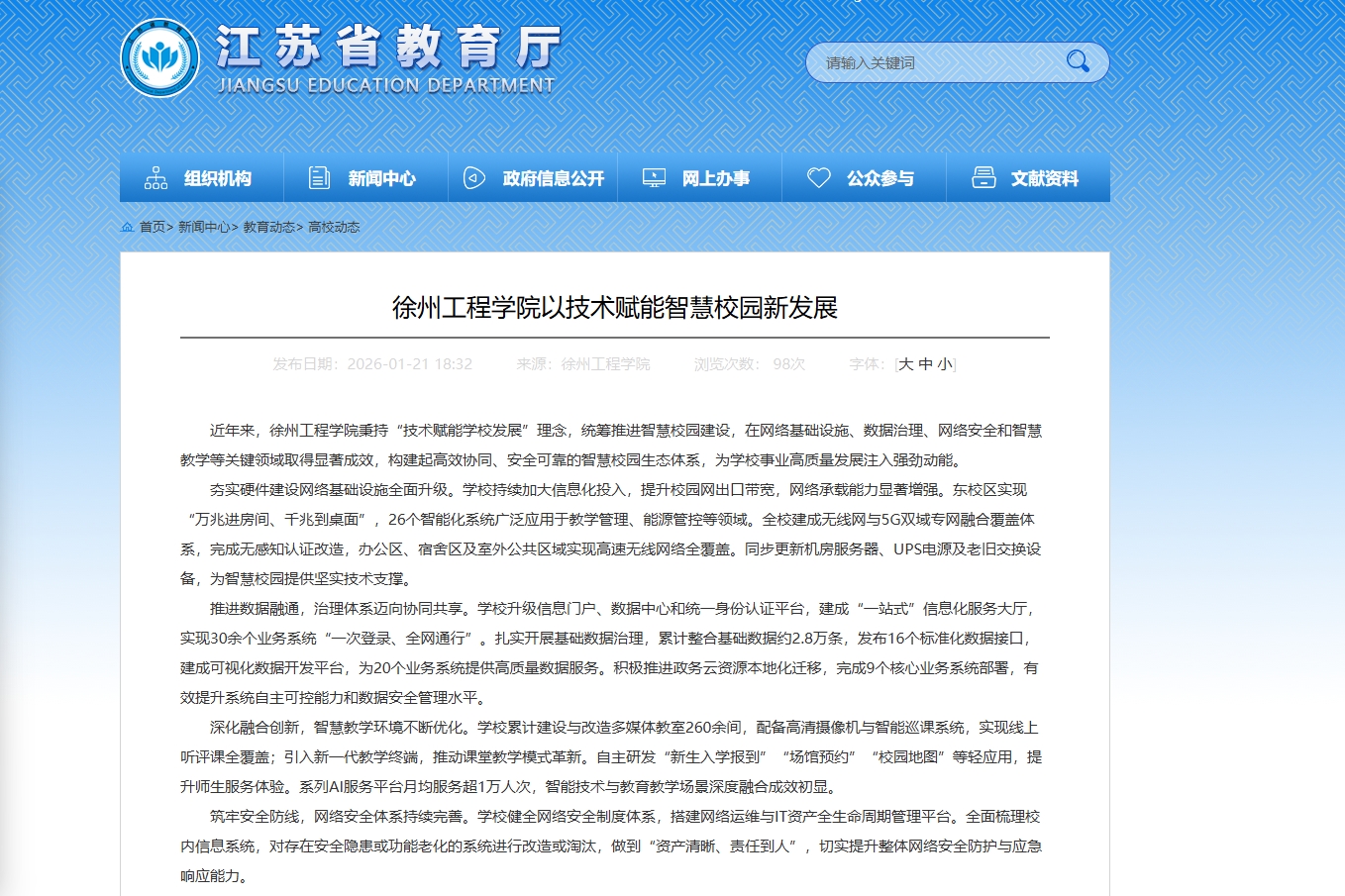The image size is (1345, 896).
Task: Click the 公众参与 heart icon
Action: click(x=818, y=178)
